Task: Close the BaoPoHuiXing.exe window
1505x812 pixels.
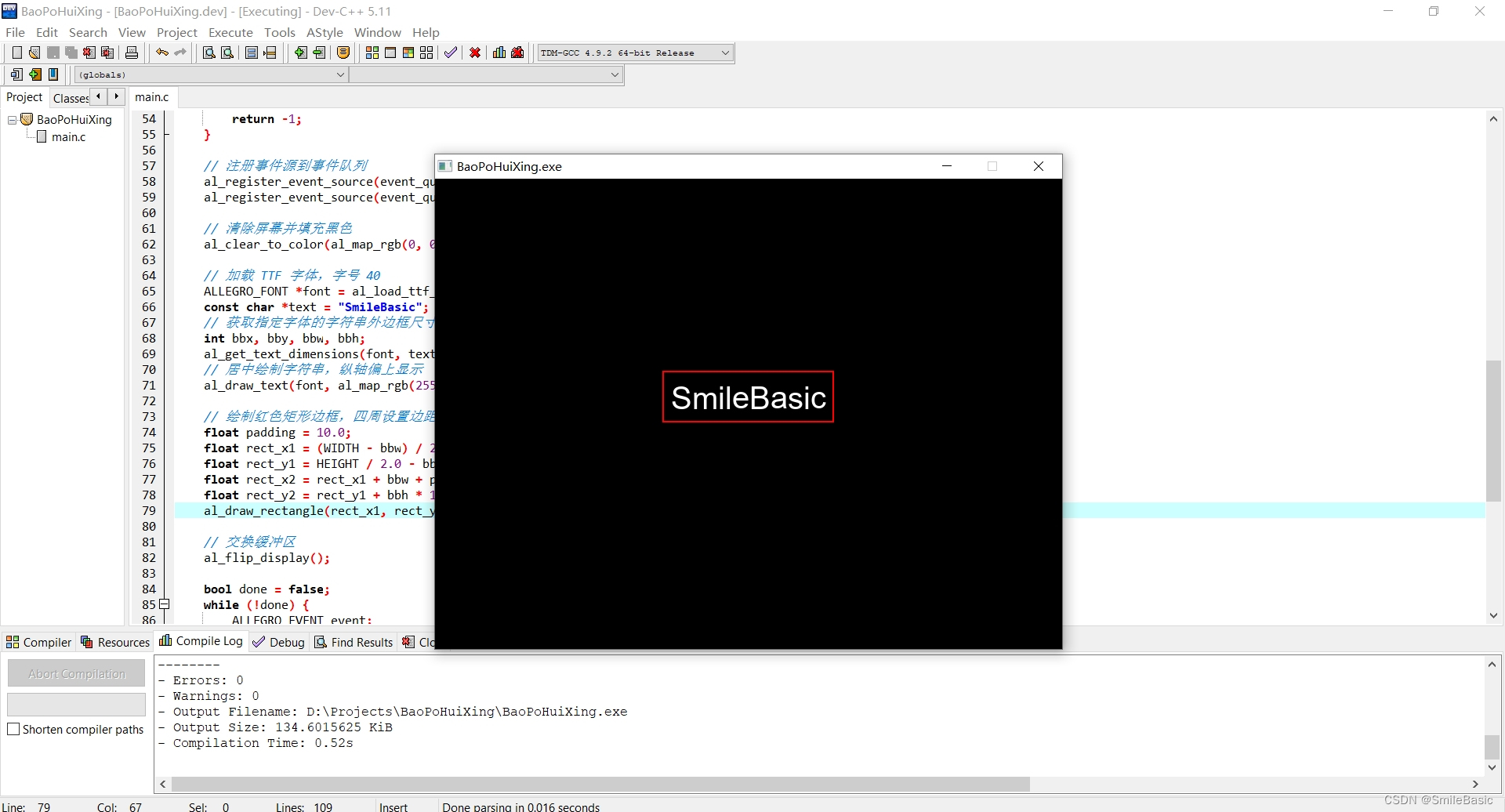Action: click(1039, 166)
